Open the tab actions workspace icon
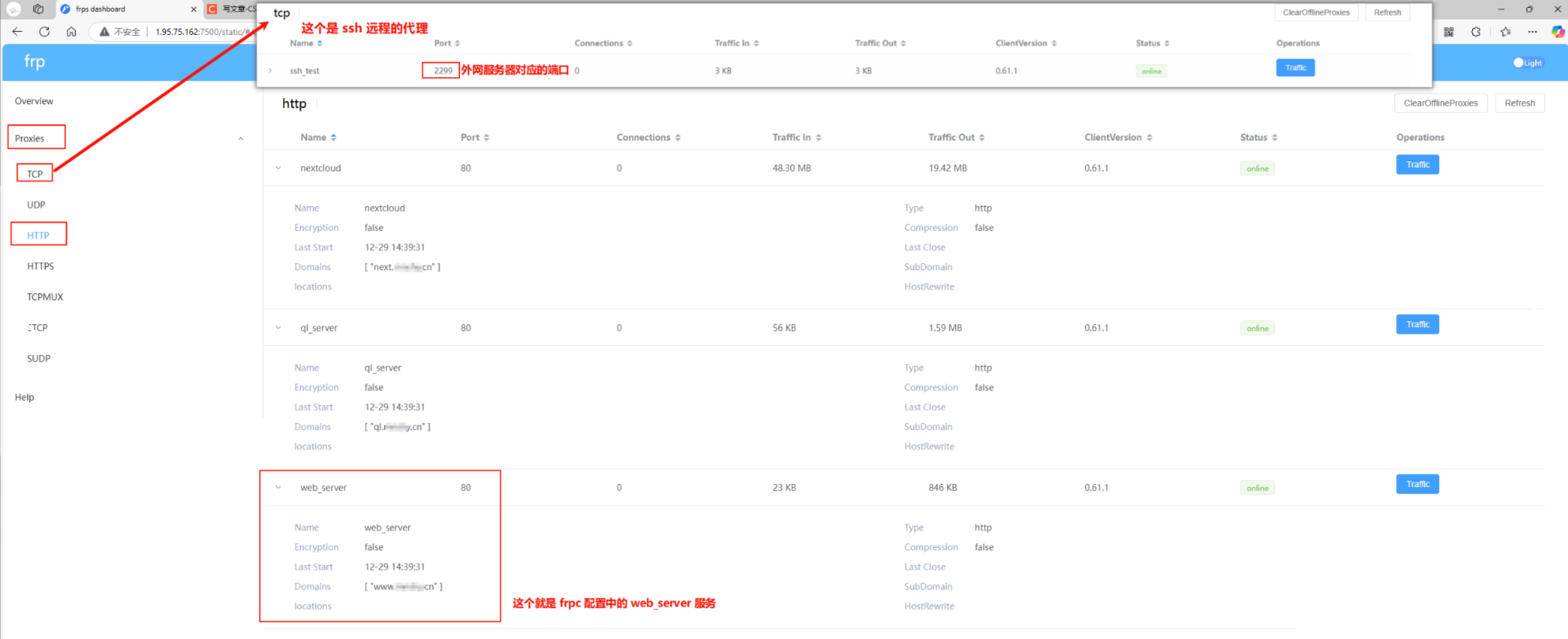This screenshot has width=1568, height=639. 38,9
